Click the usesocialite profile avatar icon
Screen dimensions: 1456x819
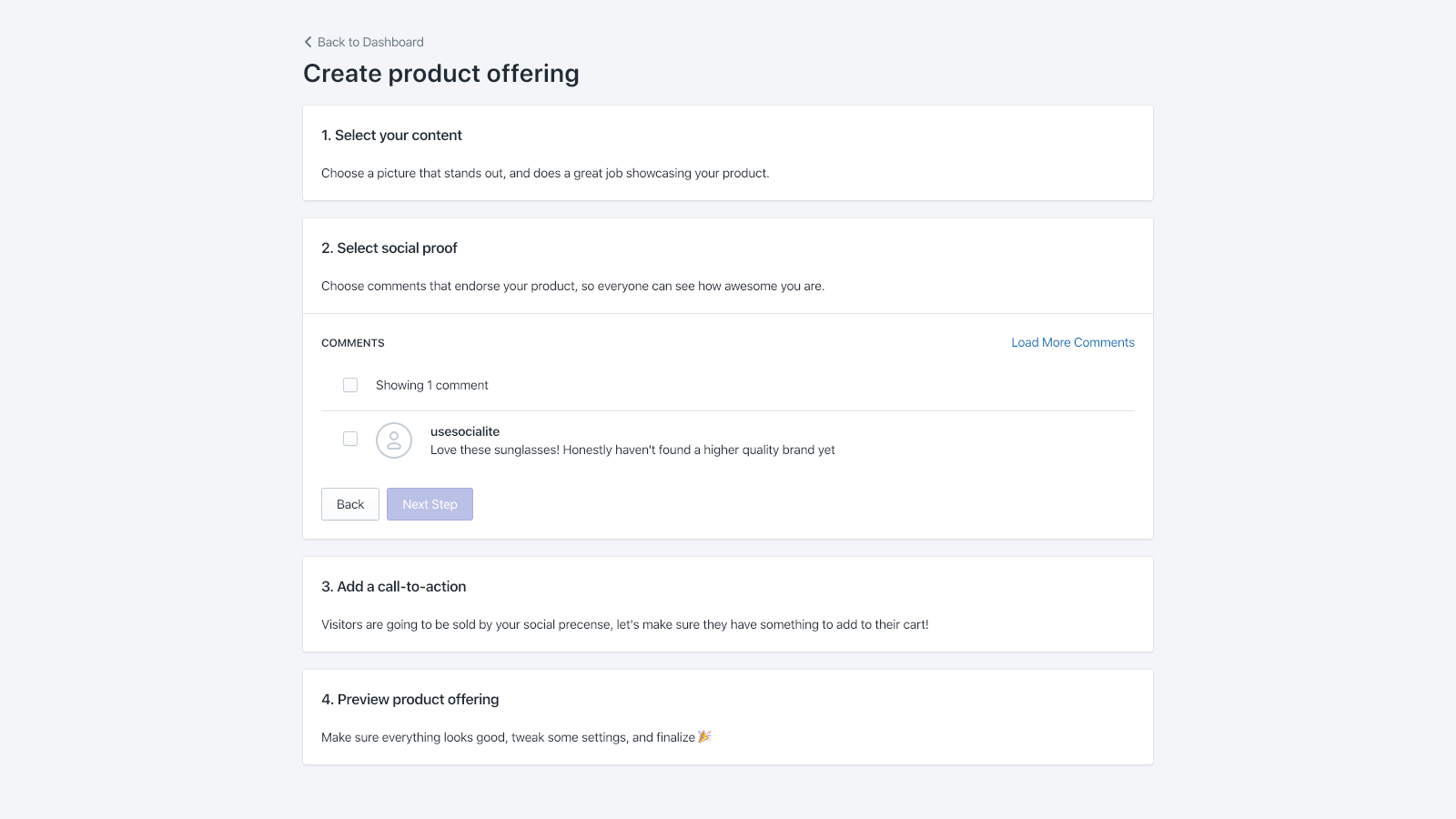(394, 440)
